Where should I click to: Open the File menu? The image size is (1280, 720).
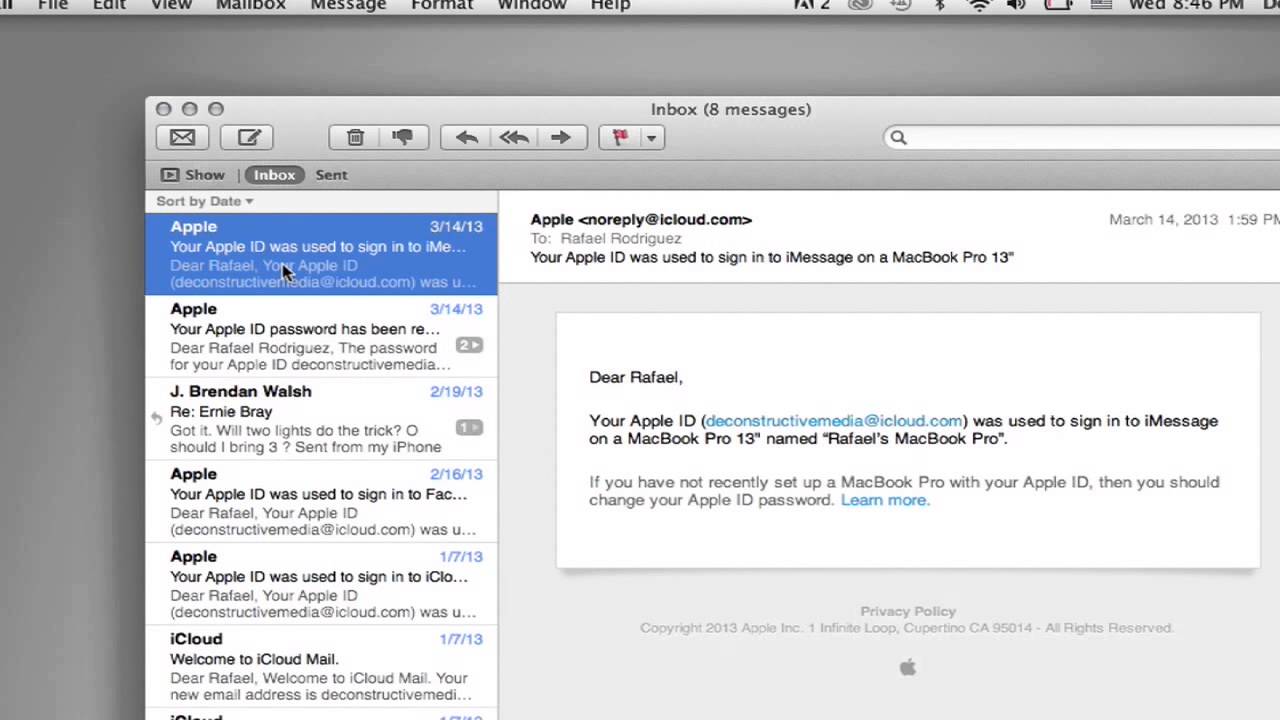(53, 5)
